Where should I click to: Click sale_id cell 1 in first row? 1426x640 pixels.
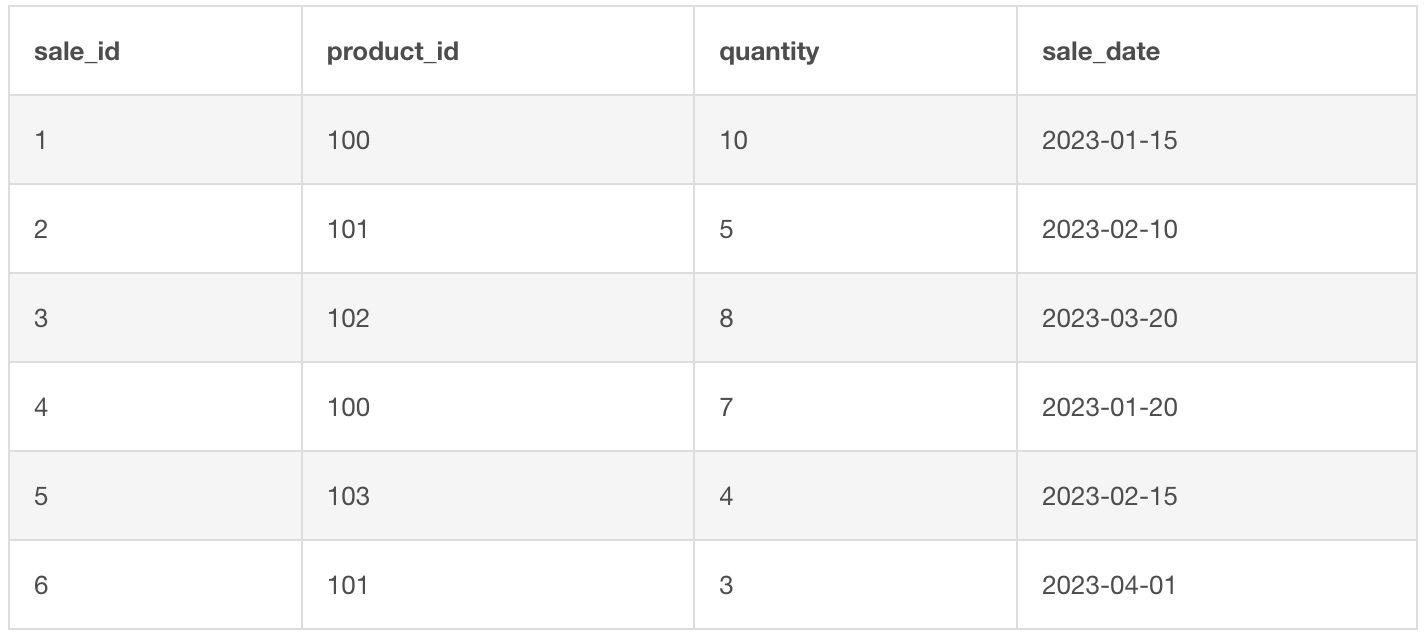pos(40,141)
